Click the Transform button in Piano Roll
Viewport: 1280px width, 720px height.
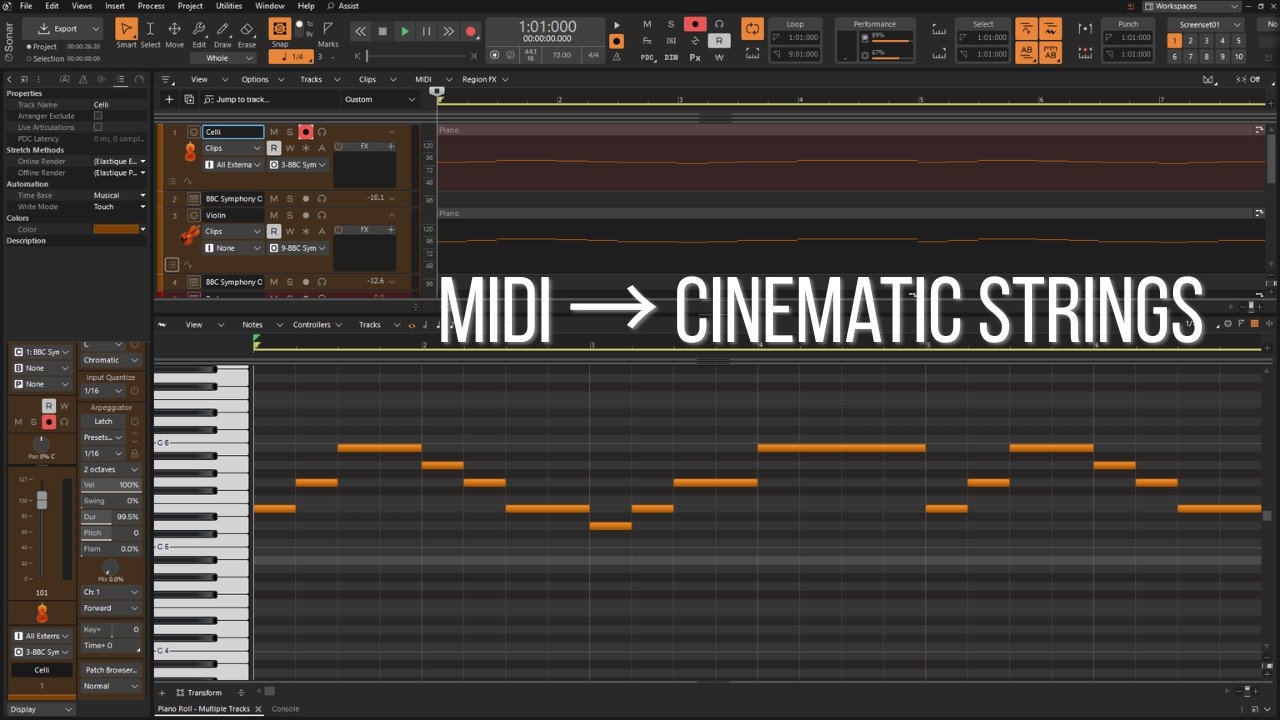[198, 692]
